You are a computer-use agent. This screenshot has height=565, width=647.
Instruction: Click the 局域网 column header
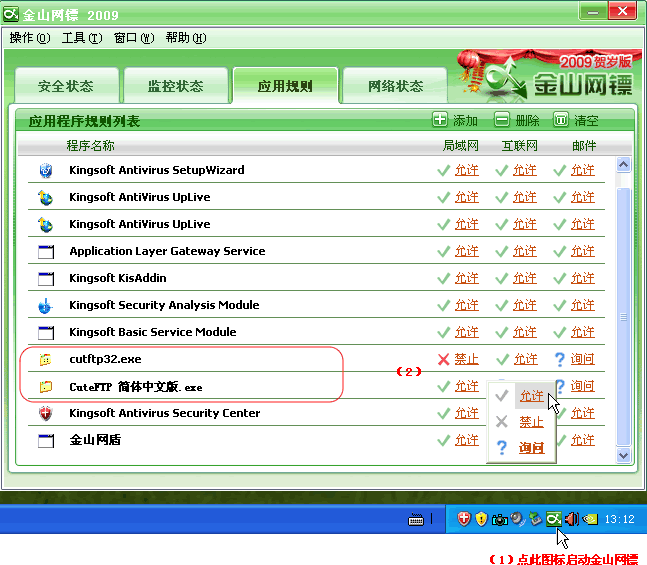[460, 146]
